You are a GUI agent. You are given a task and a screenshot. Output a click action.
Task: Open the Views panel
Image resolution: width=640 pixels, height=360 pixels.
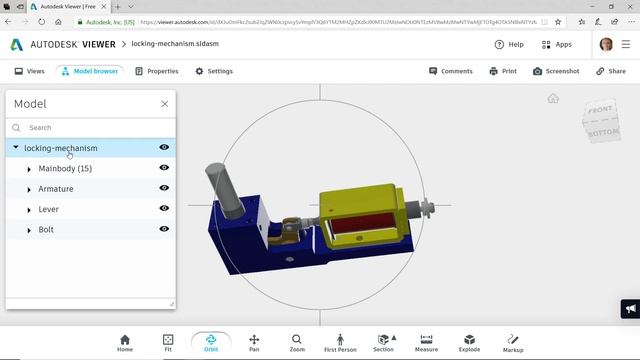pos(29,71)
